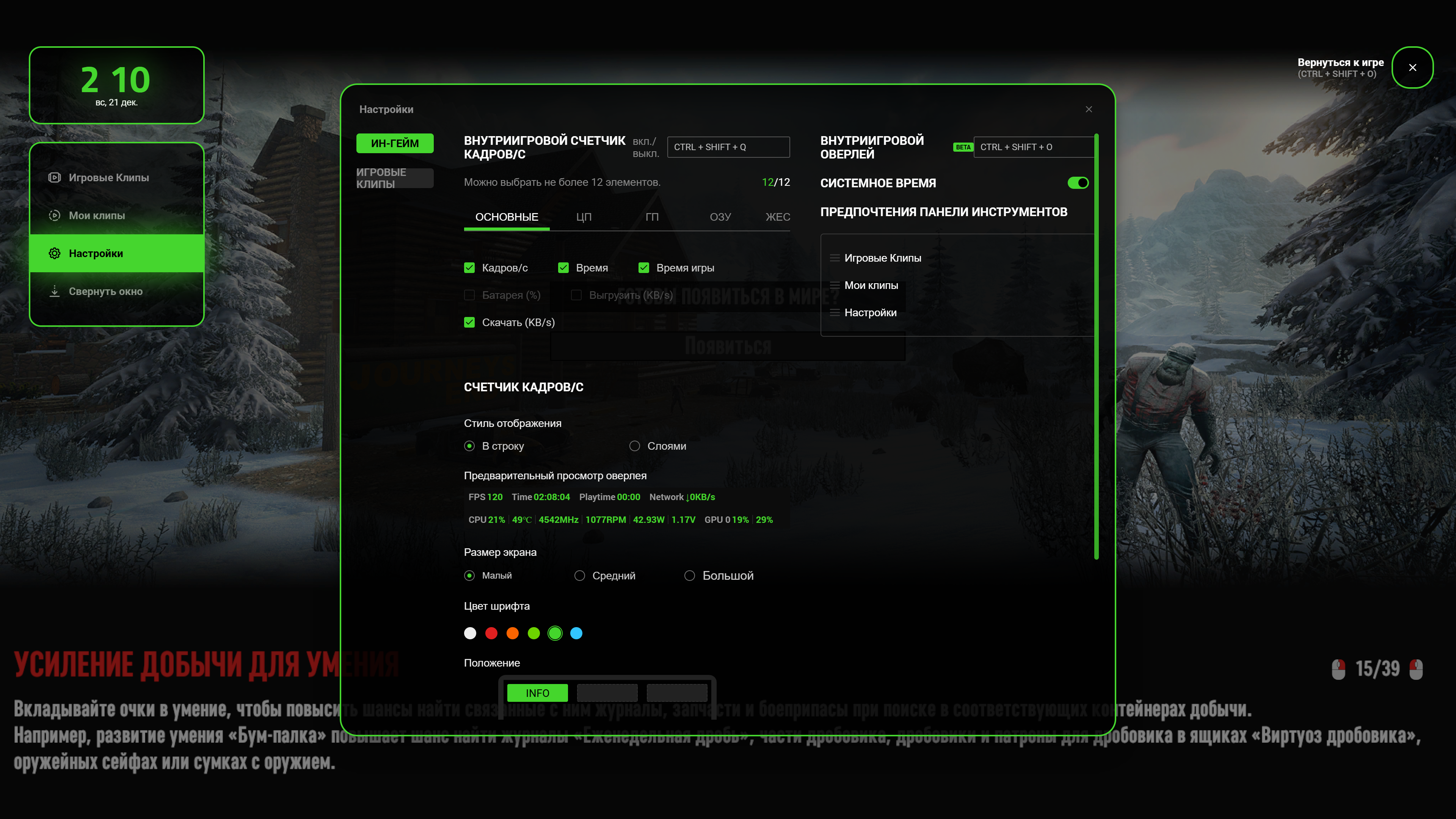
Task: Uncheck the Скачать (KB/s) checkbox
Action: pos(469,322)
